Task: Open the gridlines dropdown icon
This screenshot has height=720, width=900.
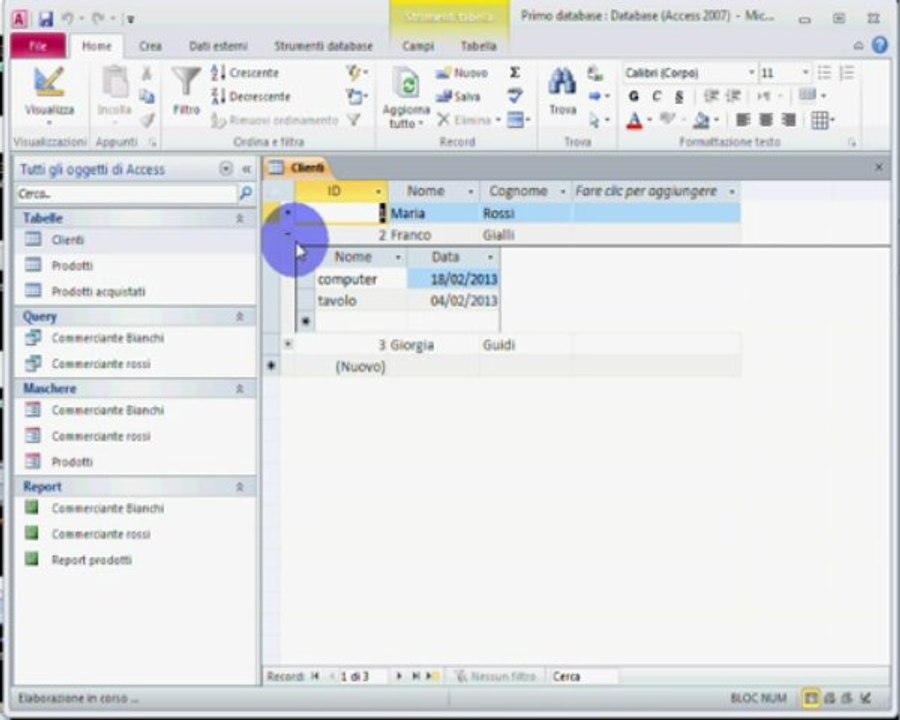Action: coord(821,120)
